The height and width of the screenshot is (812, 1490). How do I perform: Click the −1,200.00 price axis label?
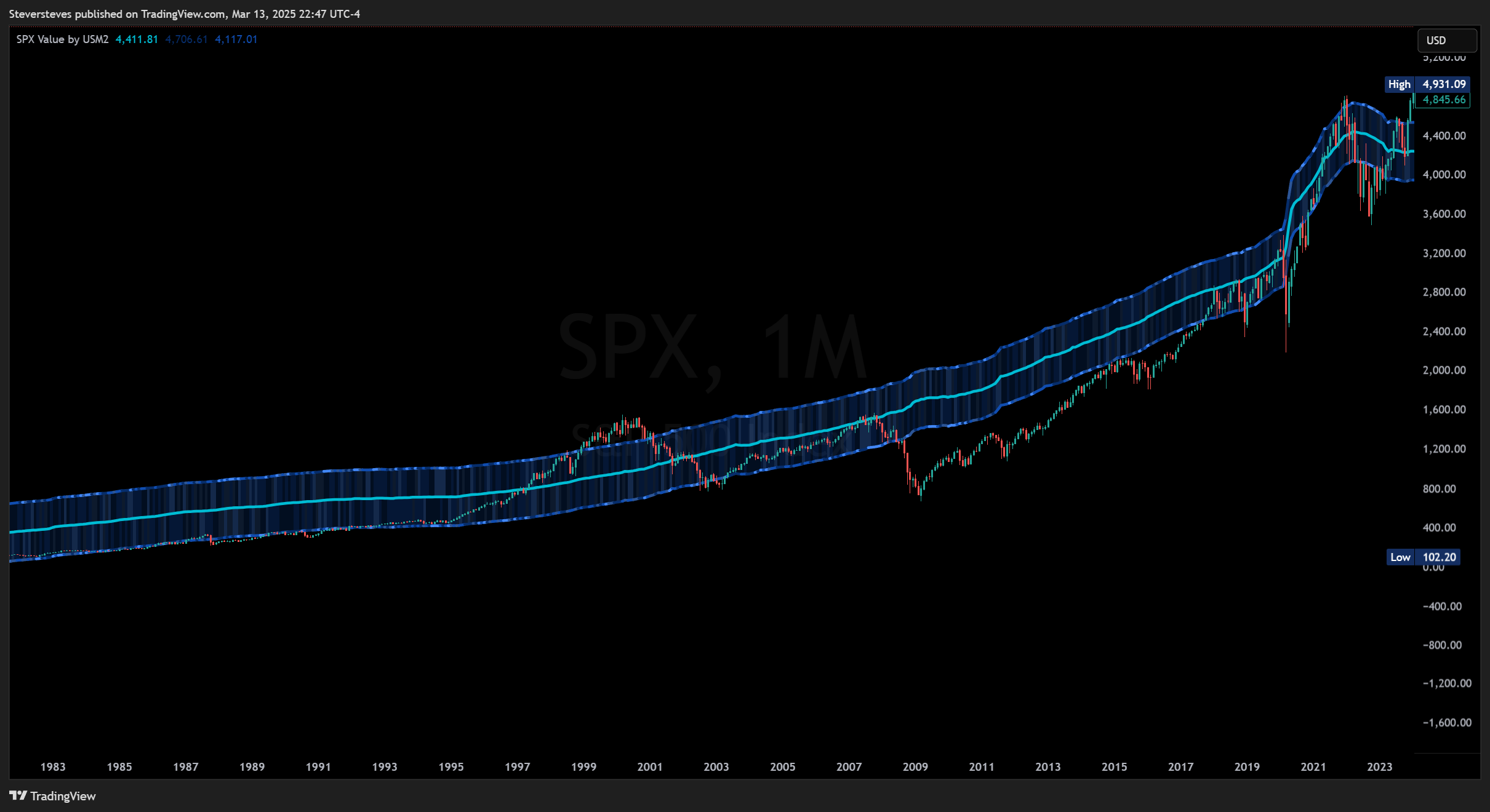tap(1447, 683)
